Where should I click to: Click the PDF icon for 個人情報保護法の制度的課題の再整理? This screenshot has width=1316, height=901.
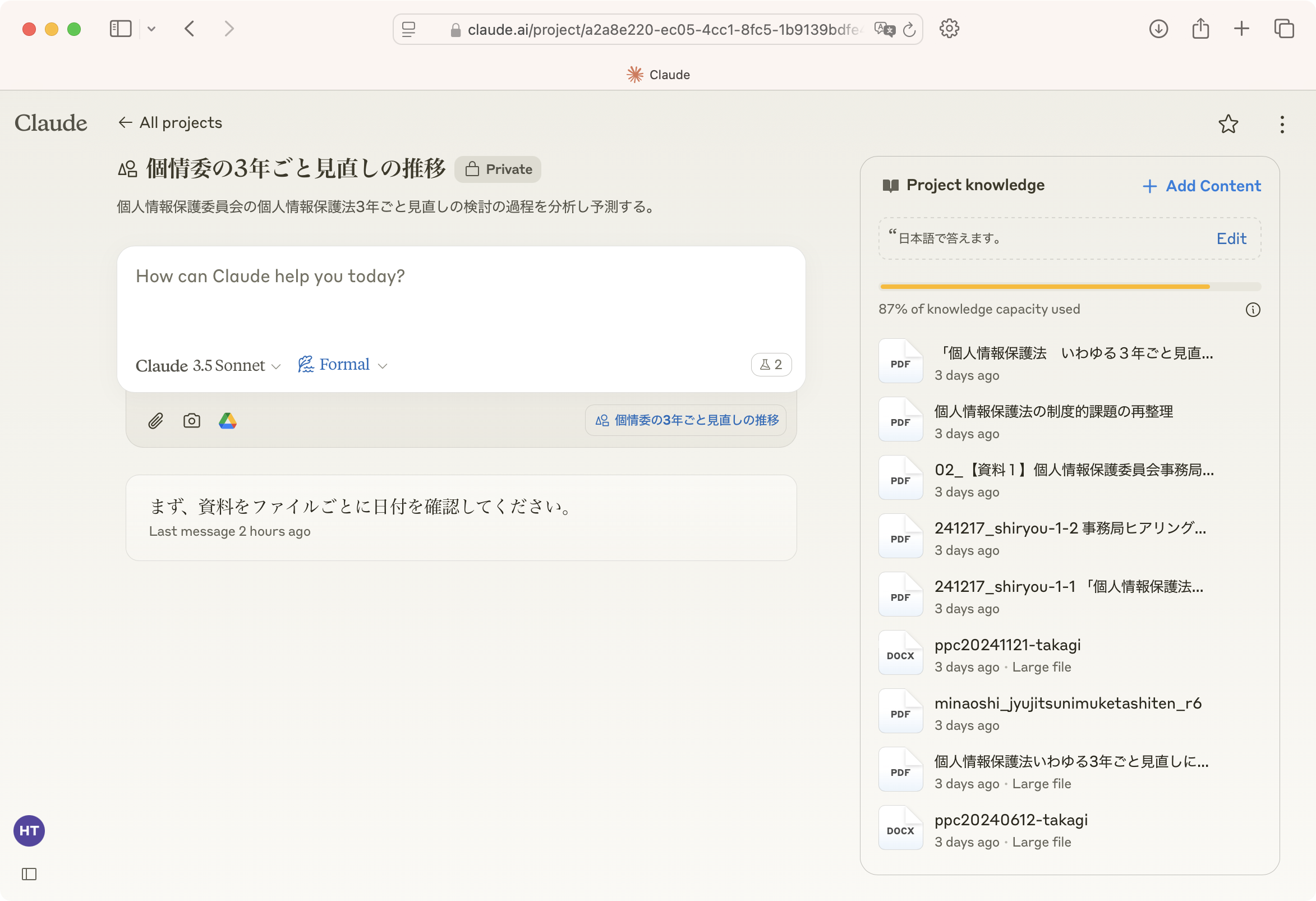coord(900,420)
